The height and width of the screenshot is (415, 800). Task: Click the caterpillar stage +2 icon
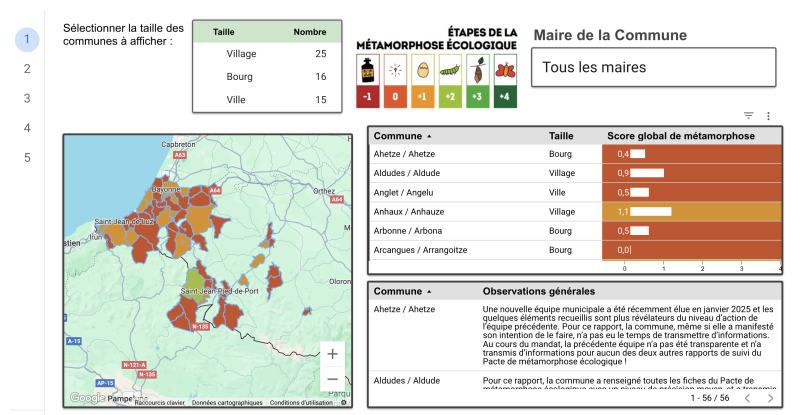point(451,72)
